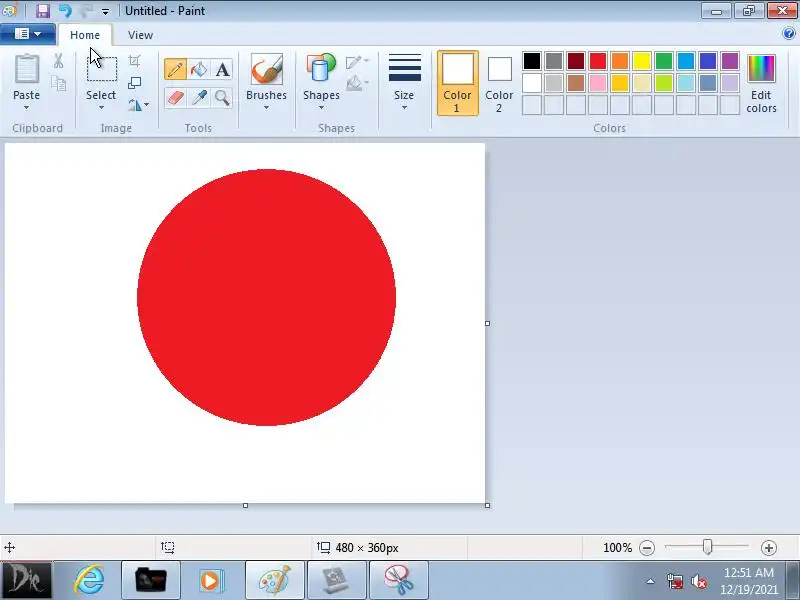The width and height of the screenshot is (800, 600).
Task: Pick the red color swatch
Action: [598, 61]
